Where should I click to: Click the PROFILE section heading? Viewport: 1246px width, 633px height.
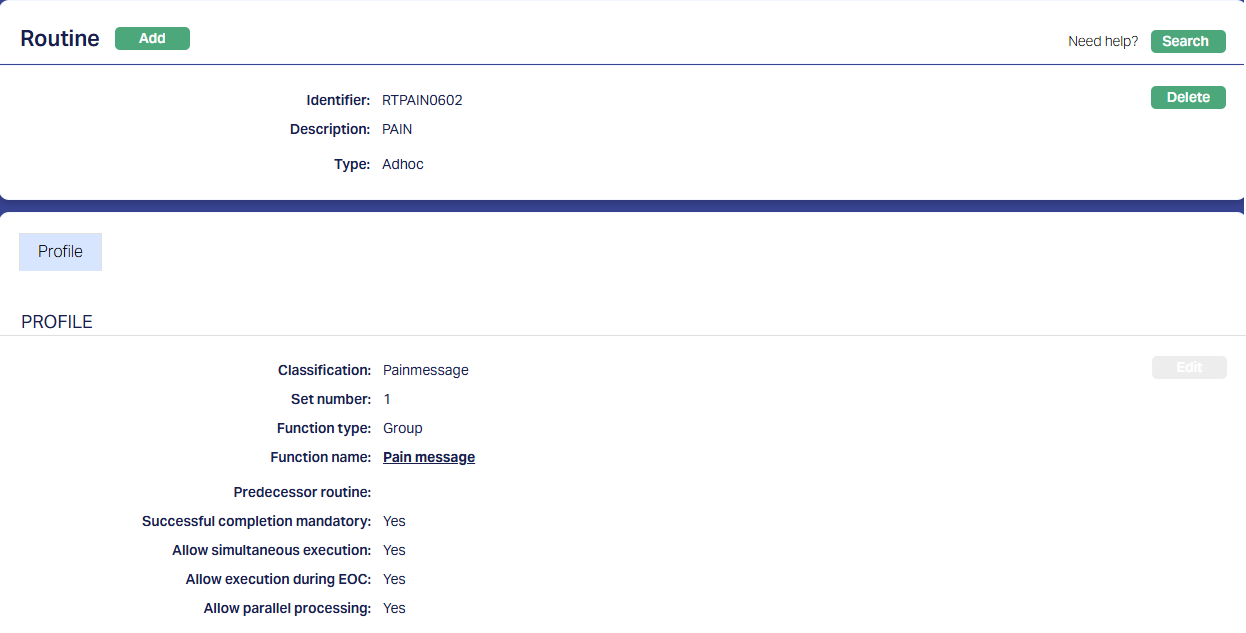pyautogui.click(x=57, y=322)
